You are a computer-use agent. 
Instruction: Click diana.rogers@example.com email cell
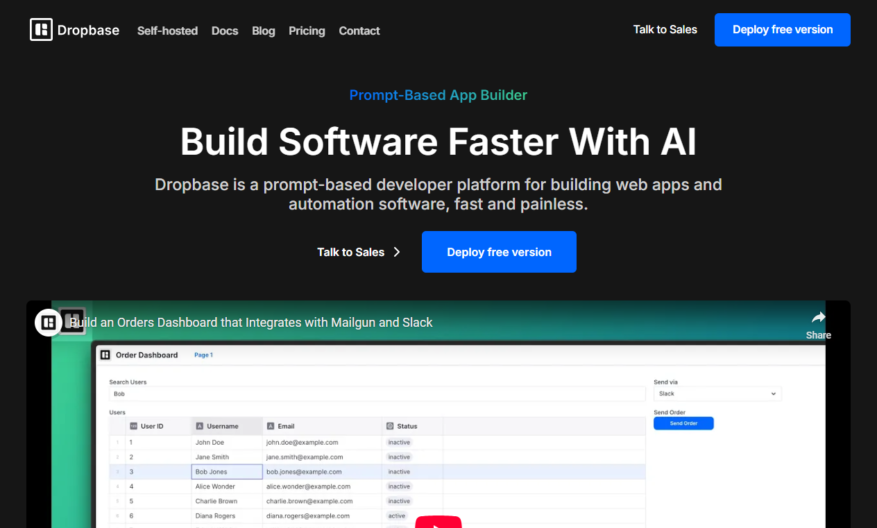tap(322, 516)
